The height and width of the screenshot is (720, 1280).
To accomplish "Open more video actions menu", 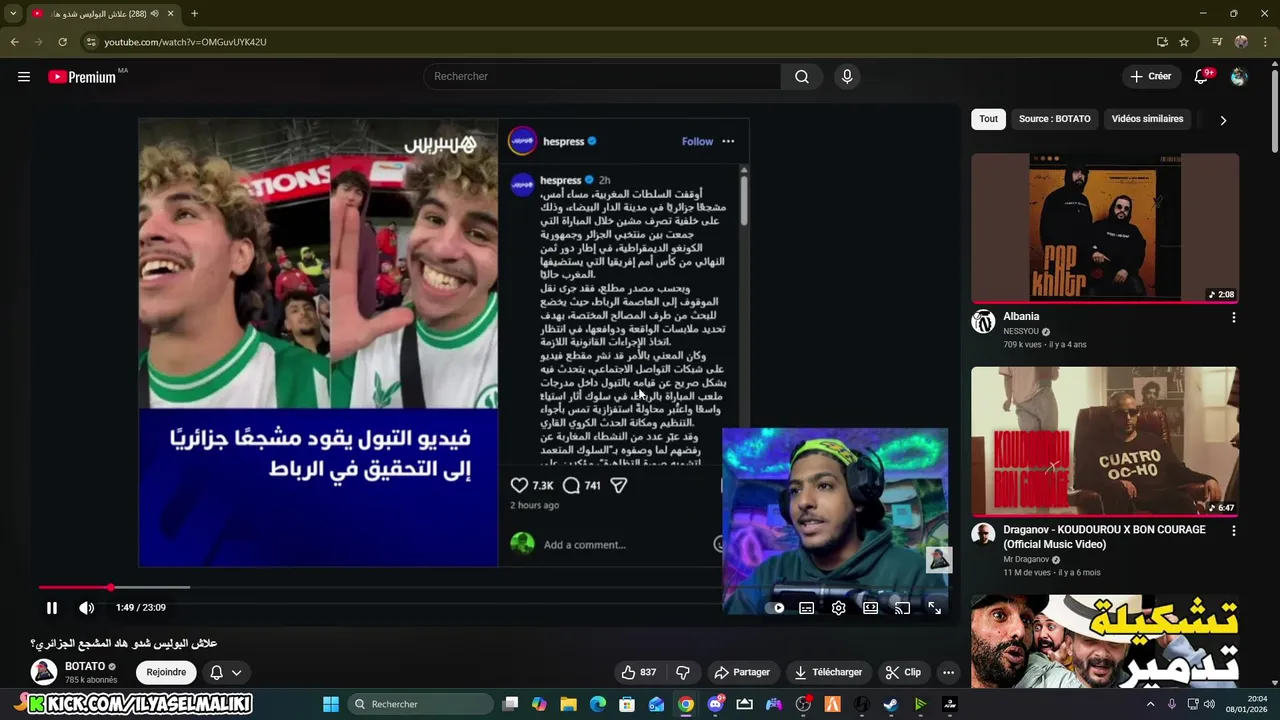I will pos(948,672).
